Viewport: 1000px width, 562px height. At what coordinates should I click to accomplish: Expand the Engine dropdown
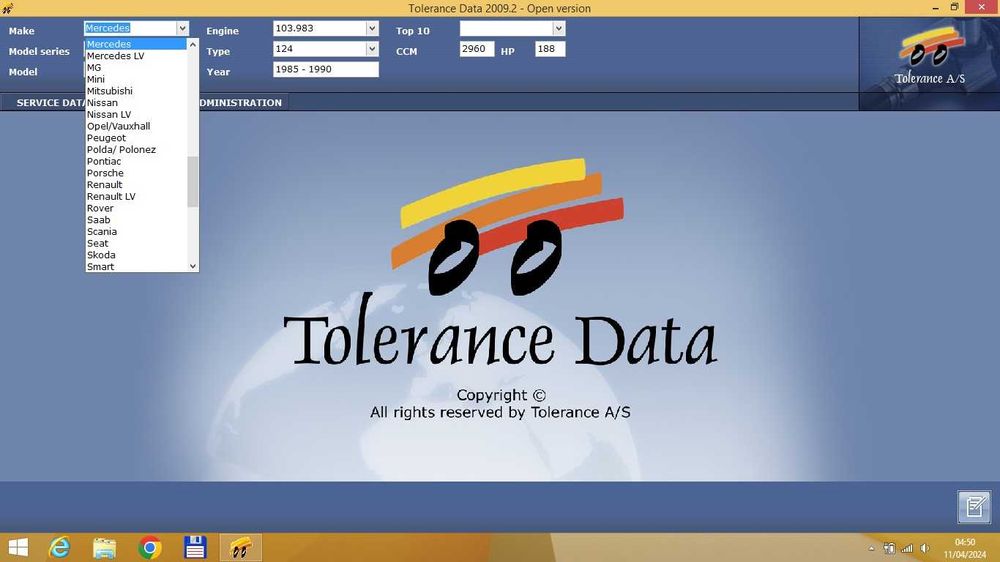[x=372, y=28]
